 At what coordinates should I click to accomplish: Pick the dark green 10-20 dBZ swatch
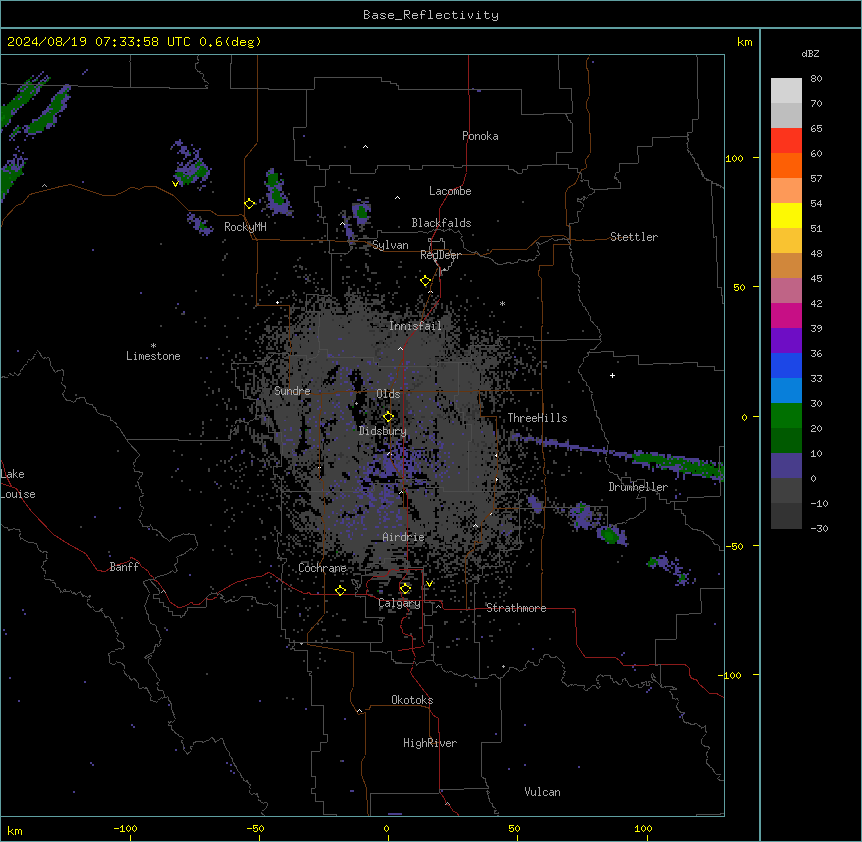tap(786, 441)
